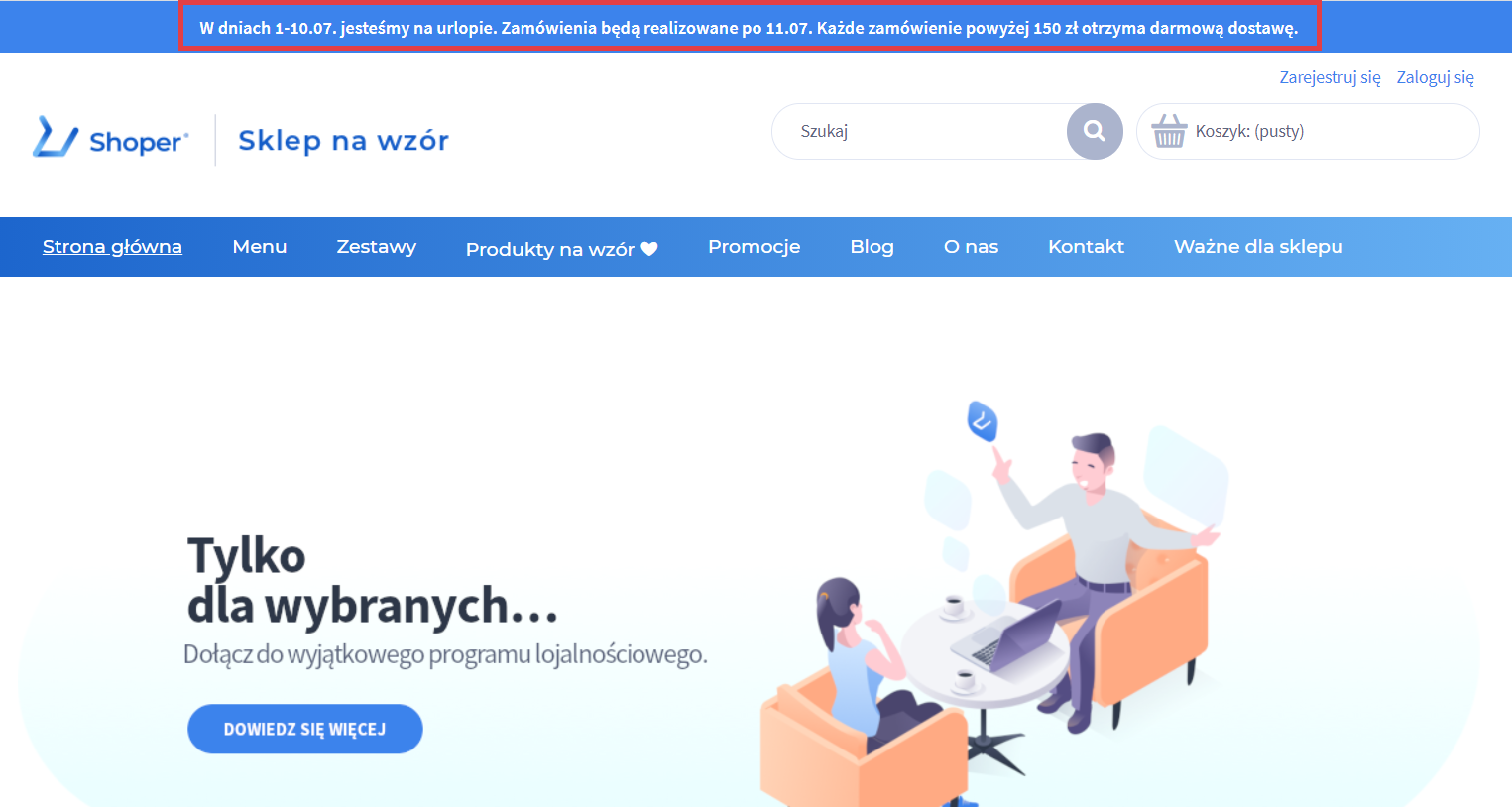Open Ważne dla sklepu menu item
The height and width of the screenshot is (807, 1512).
click(x=1258, y=247)
